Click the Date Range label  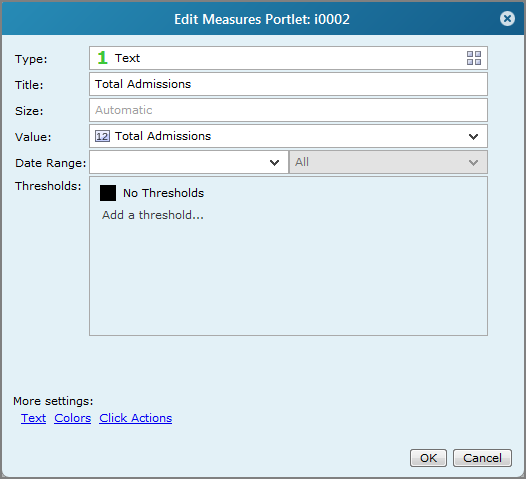tap(51, 163)
